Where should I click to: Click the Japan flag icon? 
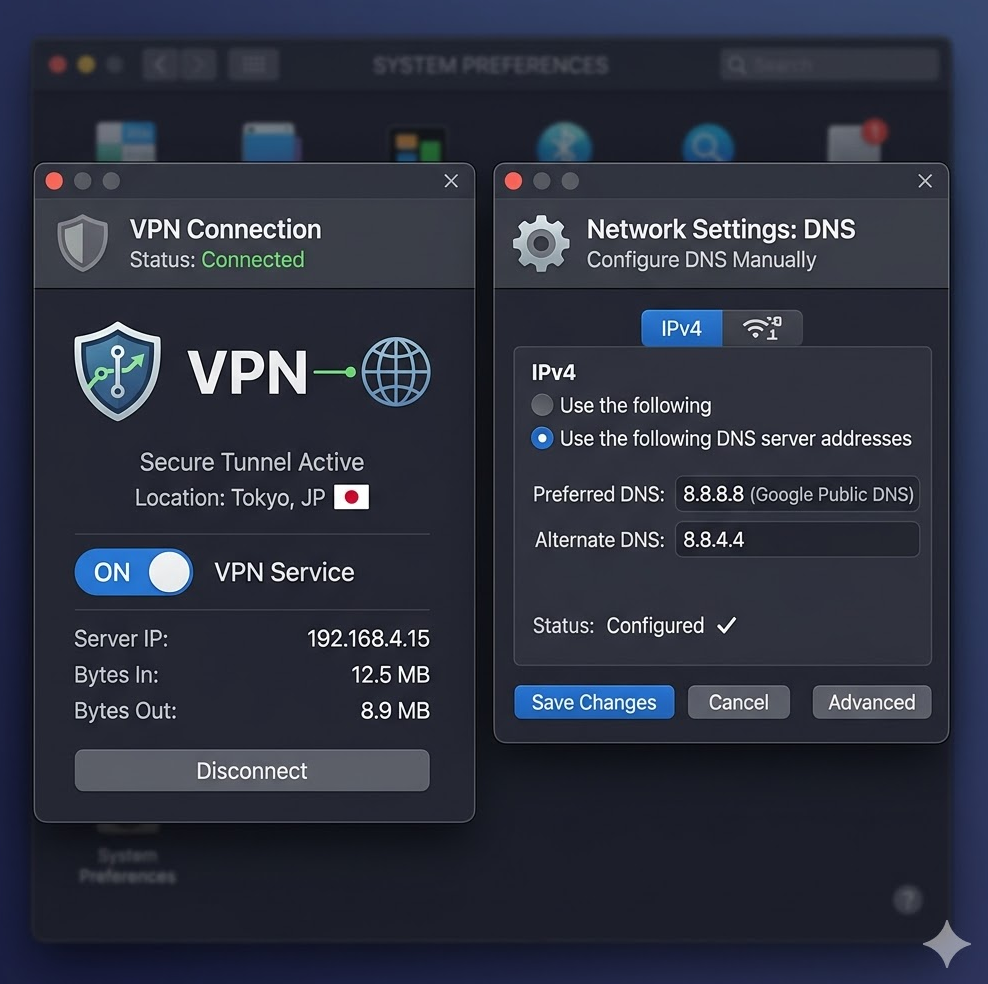click(351, 497)
